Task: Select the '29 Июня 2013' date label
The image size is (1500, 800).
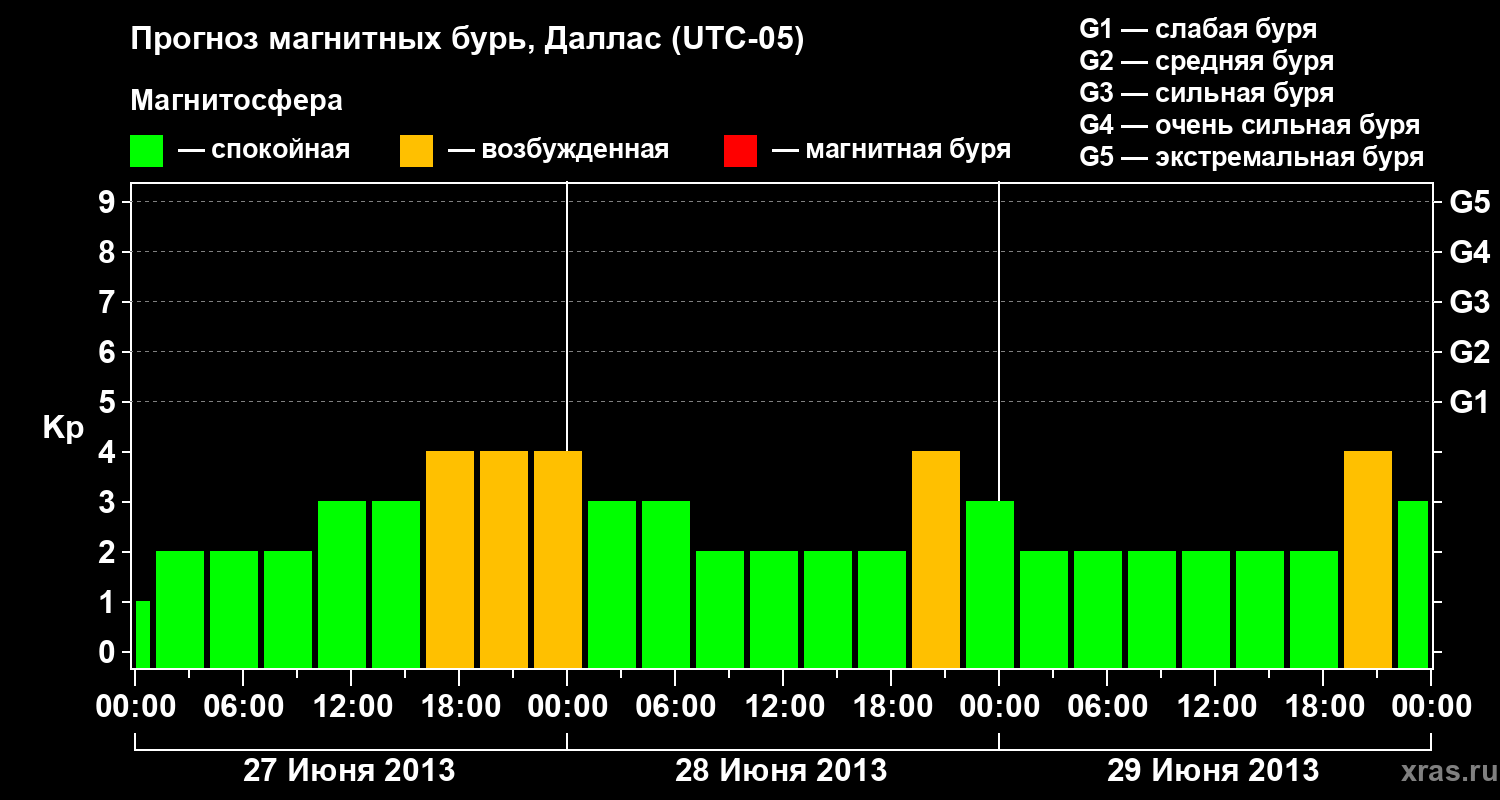Action: coord(1213,771)
